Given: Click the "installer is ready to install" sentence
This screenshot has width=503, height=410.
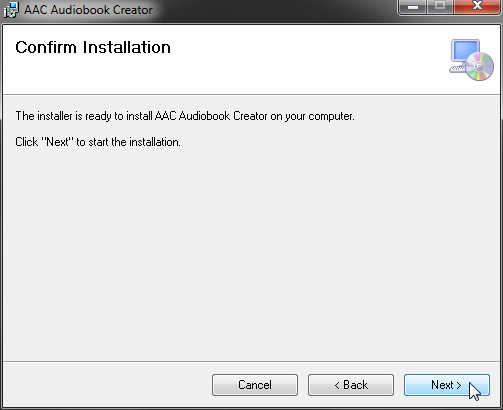Looking at the screenshot, I should click(185, 116).
